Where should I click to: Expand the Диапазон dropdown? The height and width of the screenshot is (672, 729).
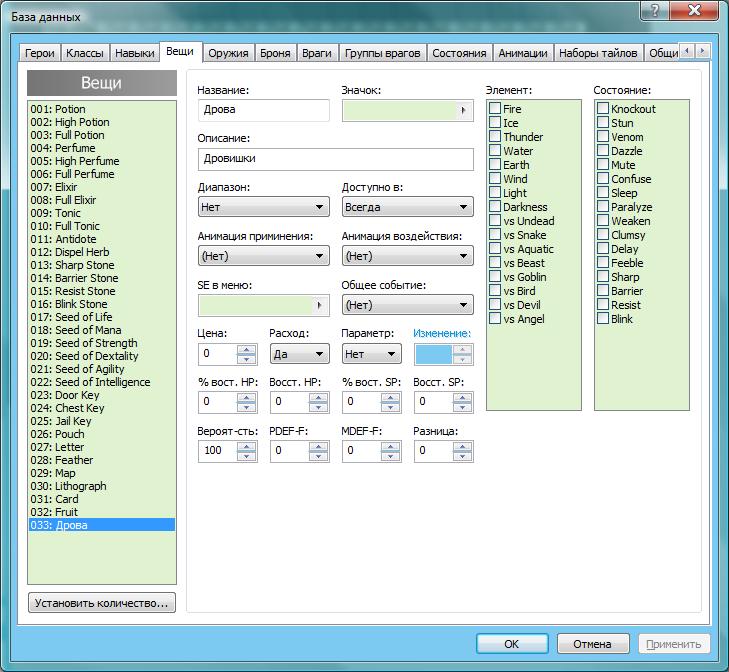[264, 207]
